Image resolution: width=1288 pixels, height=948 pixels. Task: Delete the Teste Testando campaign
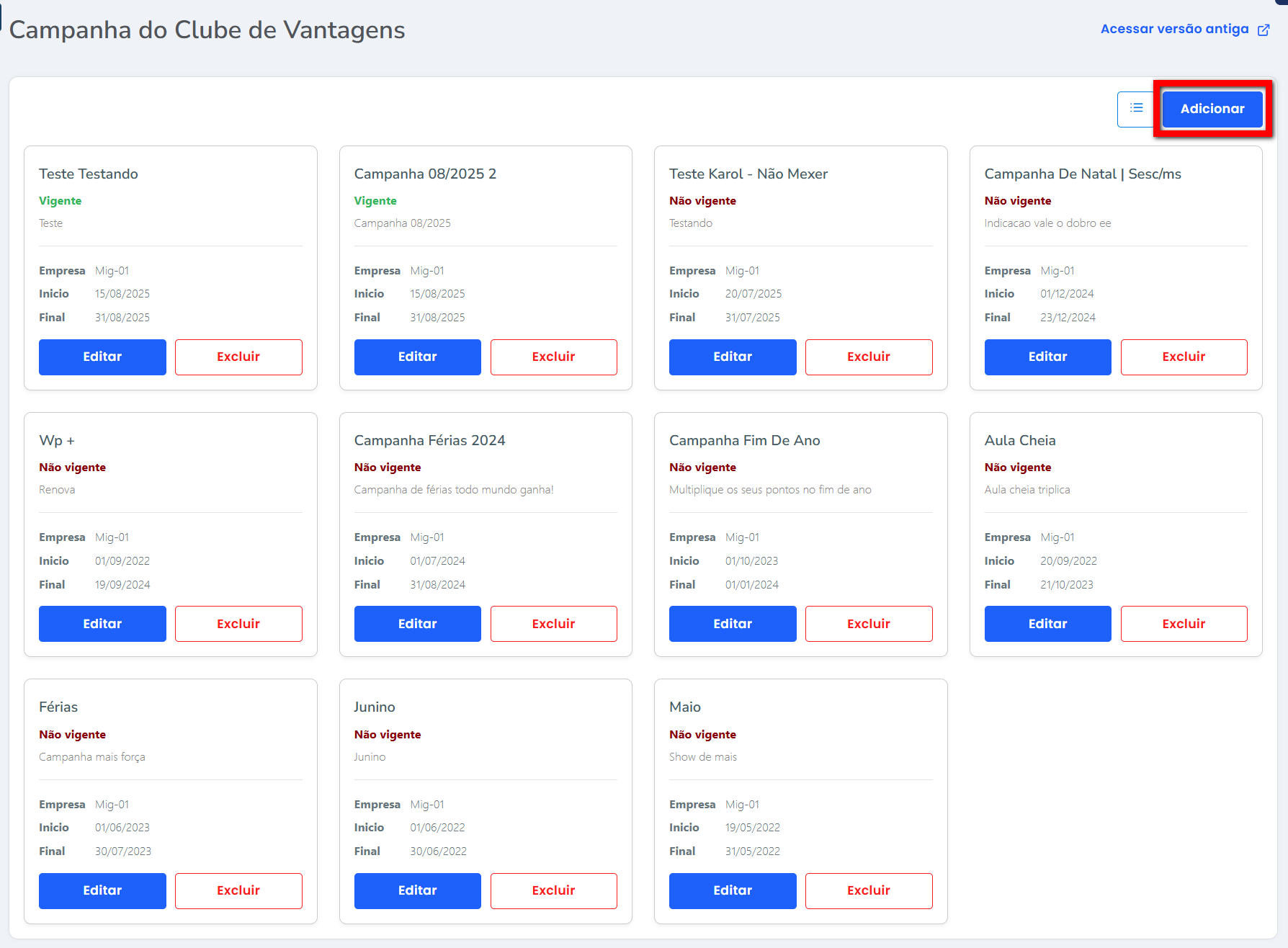[x=238, y=357]
